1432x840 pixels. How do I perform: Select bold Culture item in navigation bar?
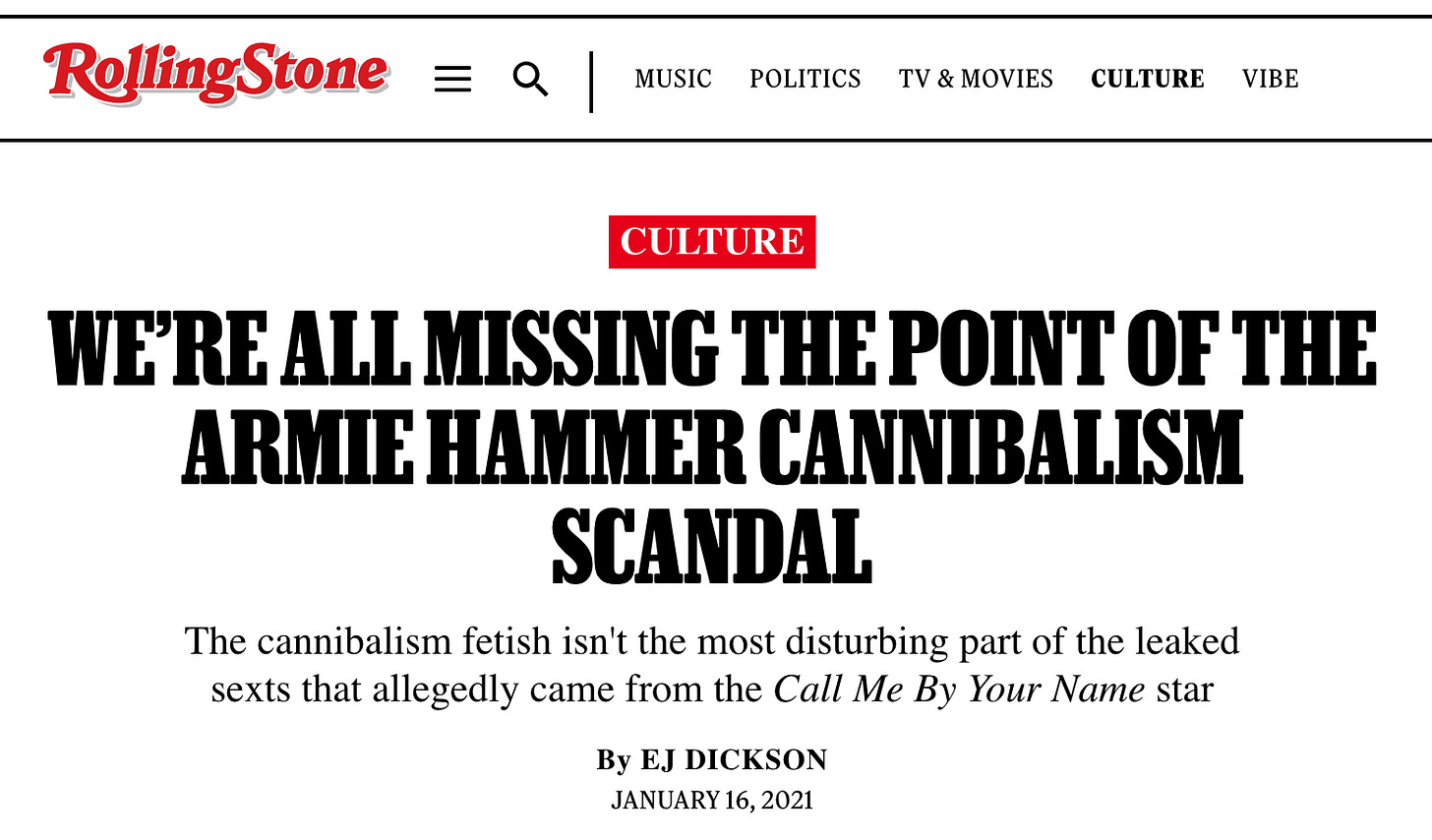click(1148, 79)
